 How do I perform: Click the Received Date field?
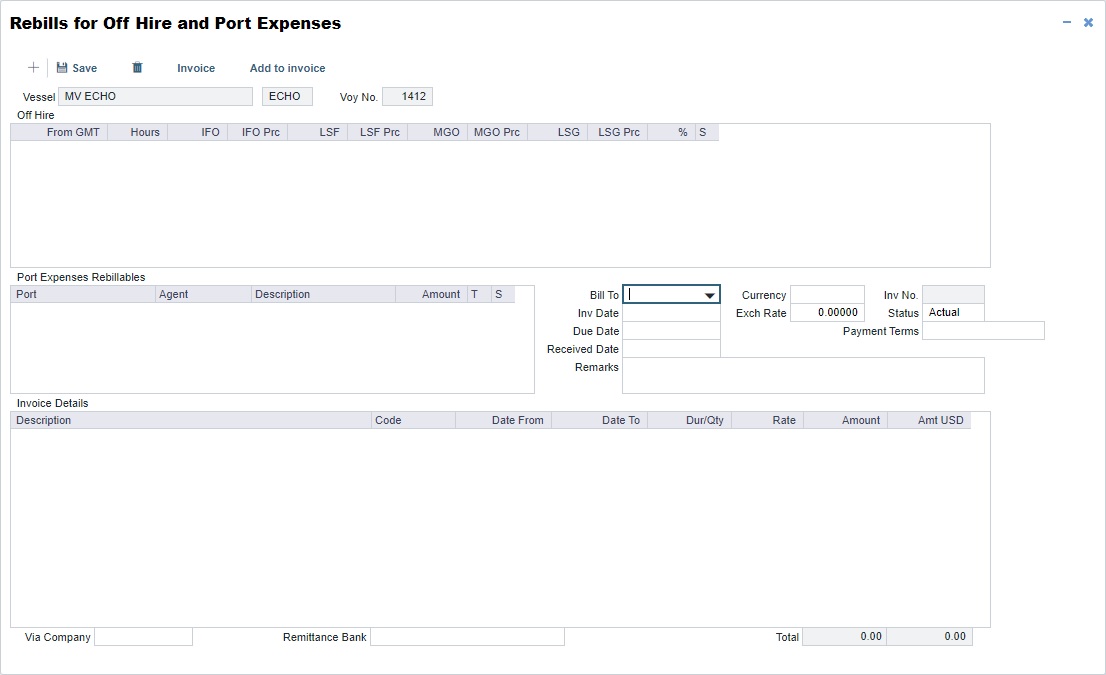tap(670, 348)
